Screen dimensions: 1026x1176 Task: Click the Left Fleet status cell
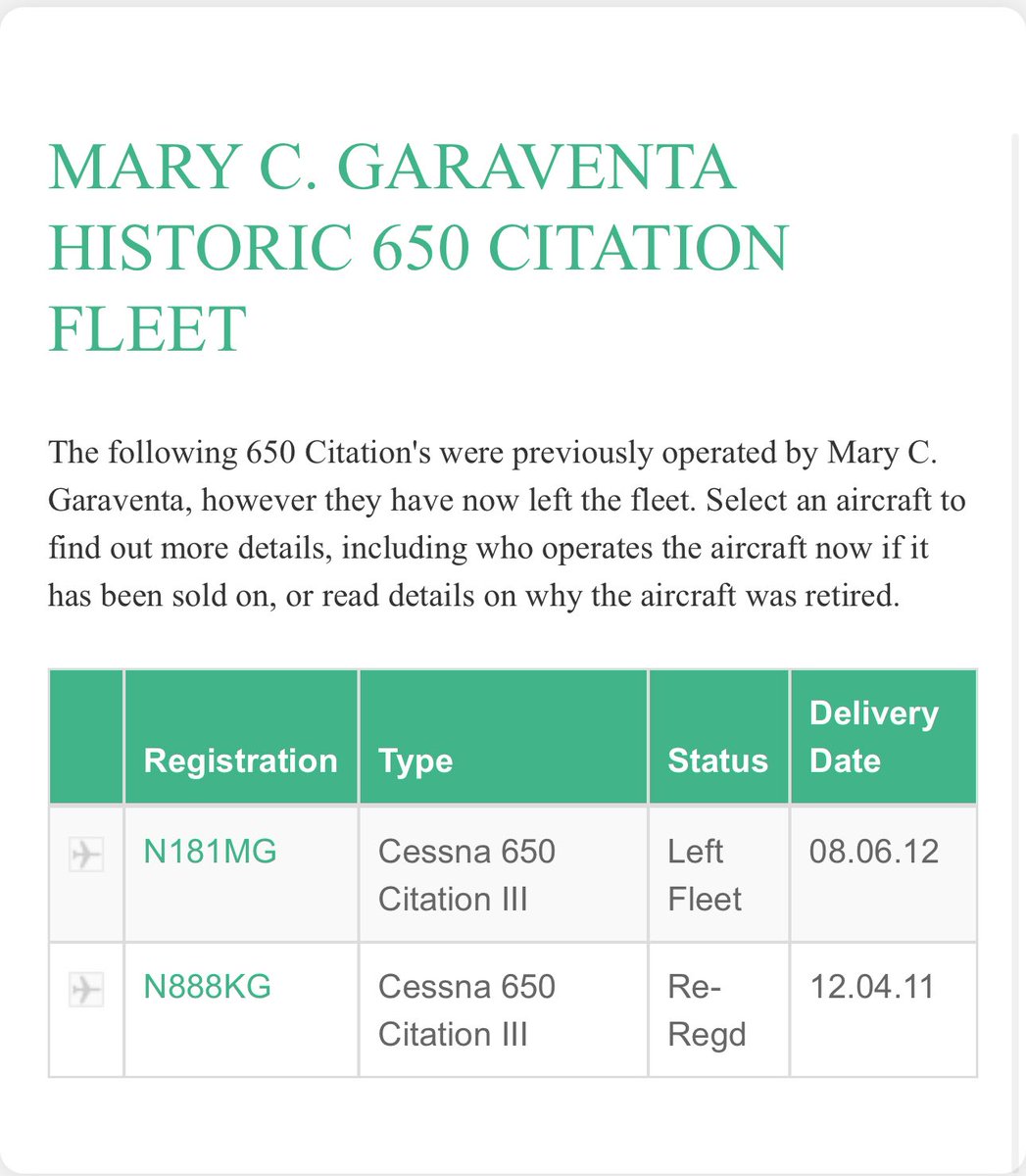(705, 874)
